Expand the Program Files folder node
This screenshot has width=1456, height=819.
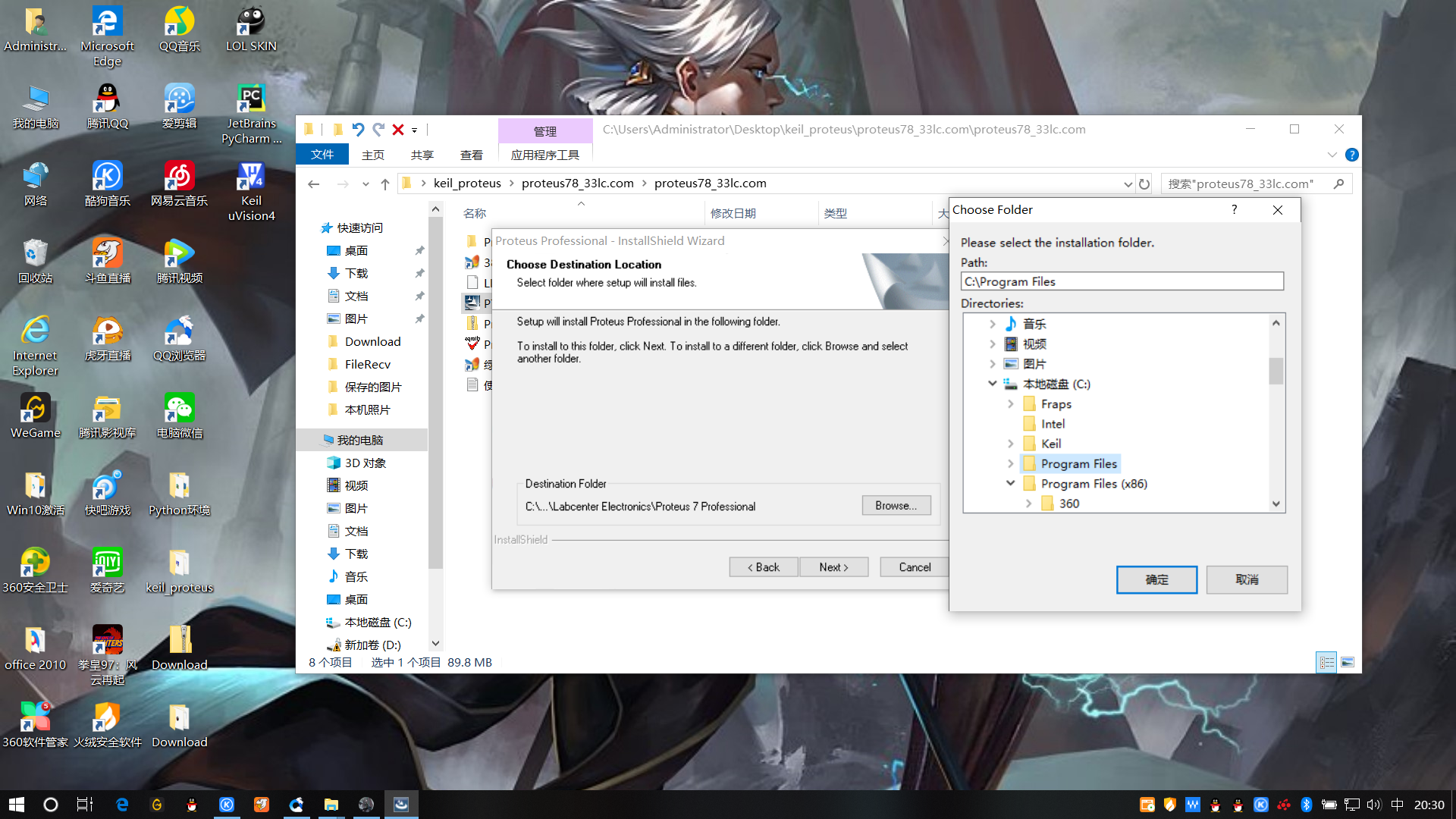pos(1010,463)
